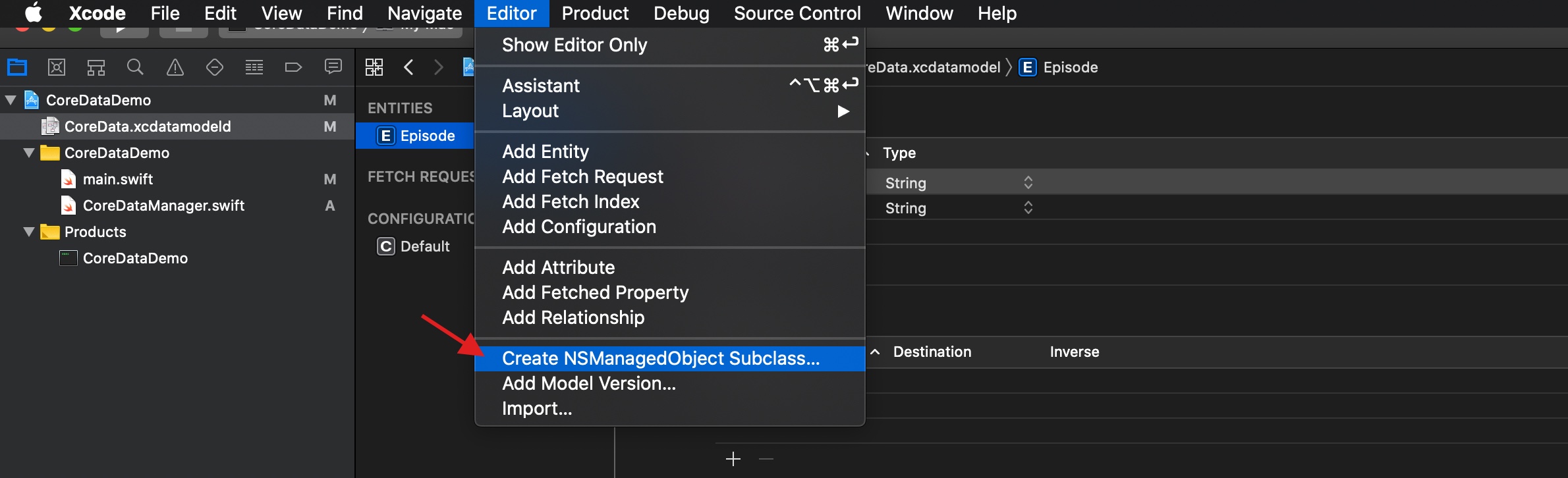This screenshot has height=478, width=1568.
Task: Click the Default configuration C icon
Action: click(x=386, y=246)
